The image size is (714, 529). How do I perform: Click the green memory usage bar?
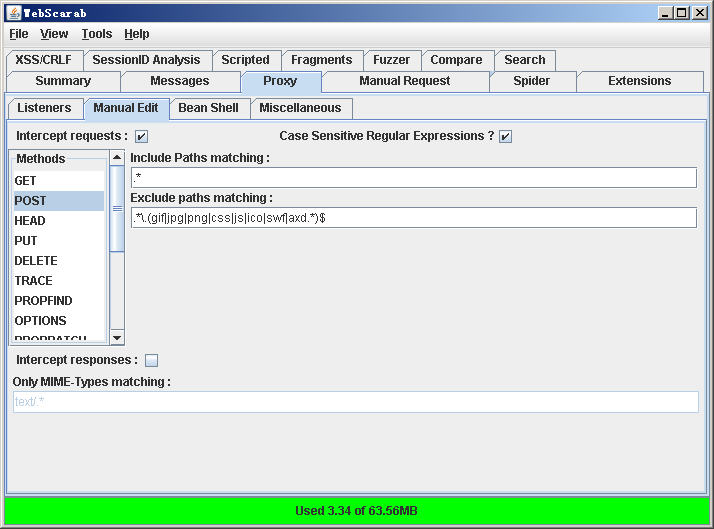(x=357, y=511)
